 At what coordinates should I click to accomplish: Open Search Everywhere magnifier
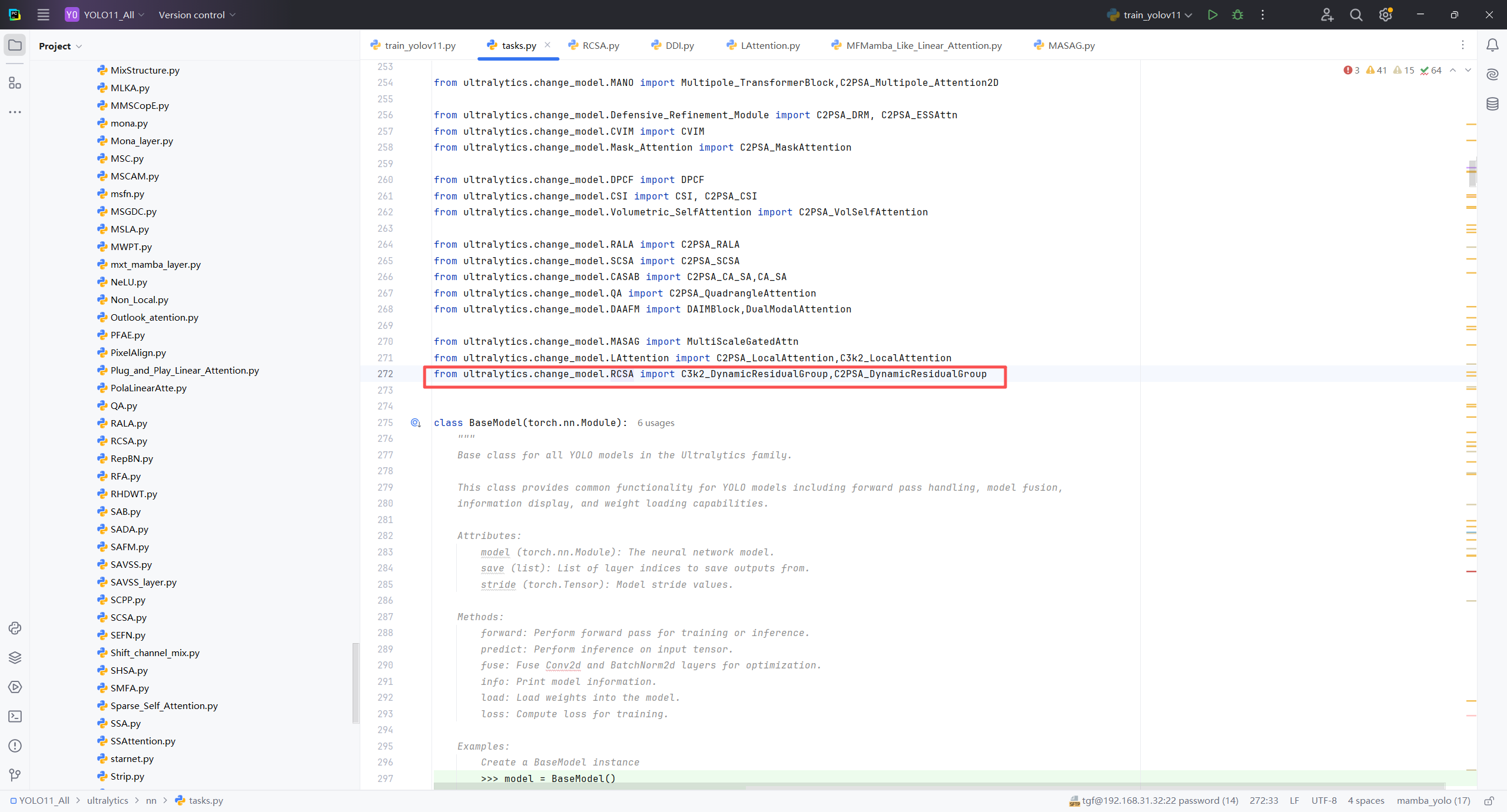point(1356,15)
